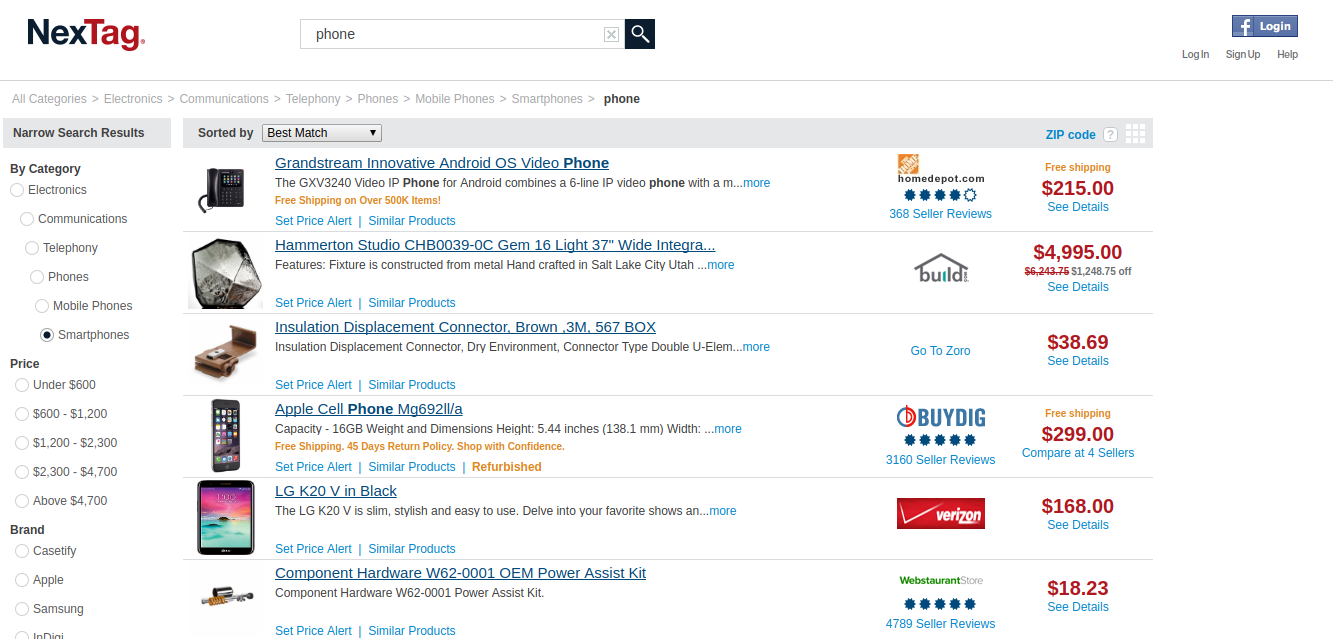Click the build.com seller logo

click(941, 268)
